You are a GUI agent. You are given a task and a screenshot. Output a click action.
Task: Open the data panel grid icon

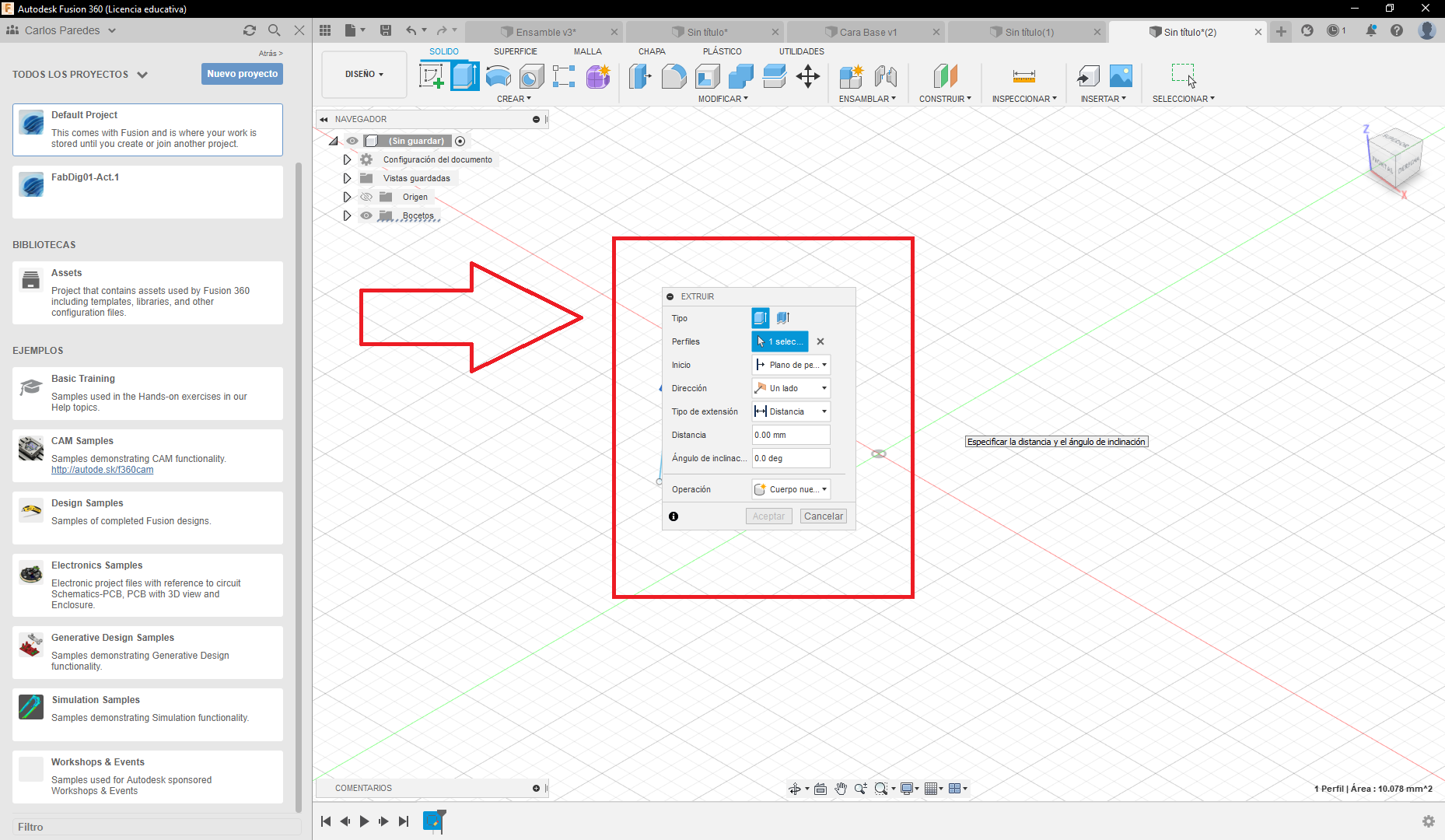point(325,30)
